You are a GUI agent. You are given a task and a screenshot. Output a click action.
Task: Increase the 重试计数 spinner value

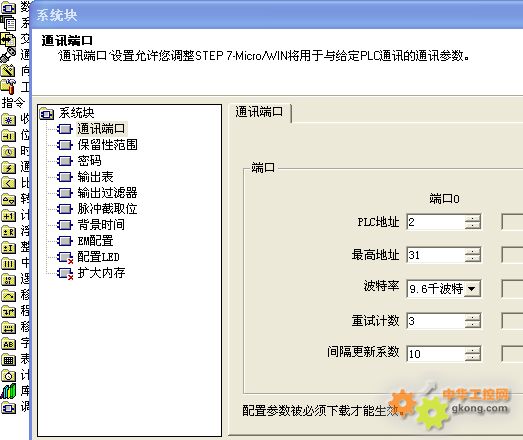pyautogui.click(x=473, y=318)
